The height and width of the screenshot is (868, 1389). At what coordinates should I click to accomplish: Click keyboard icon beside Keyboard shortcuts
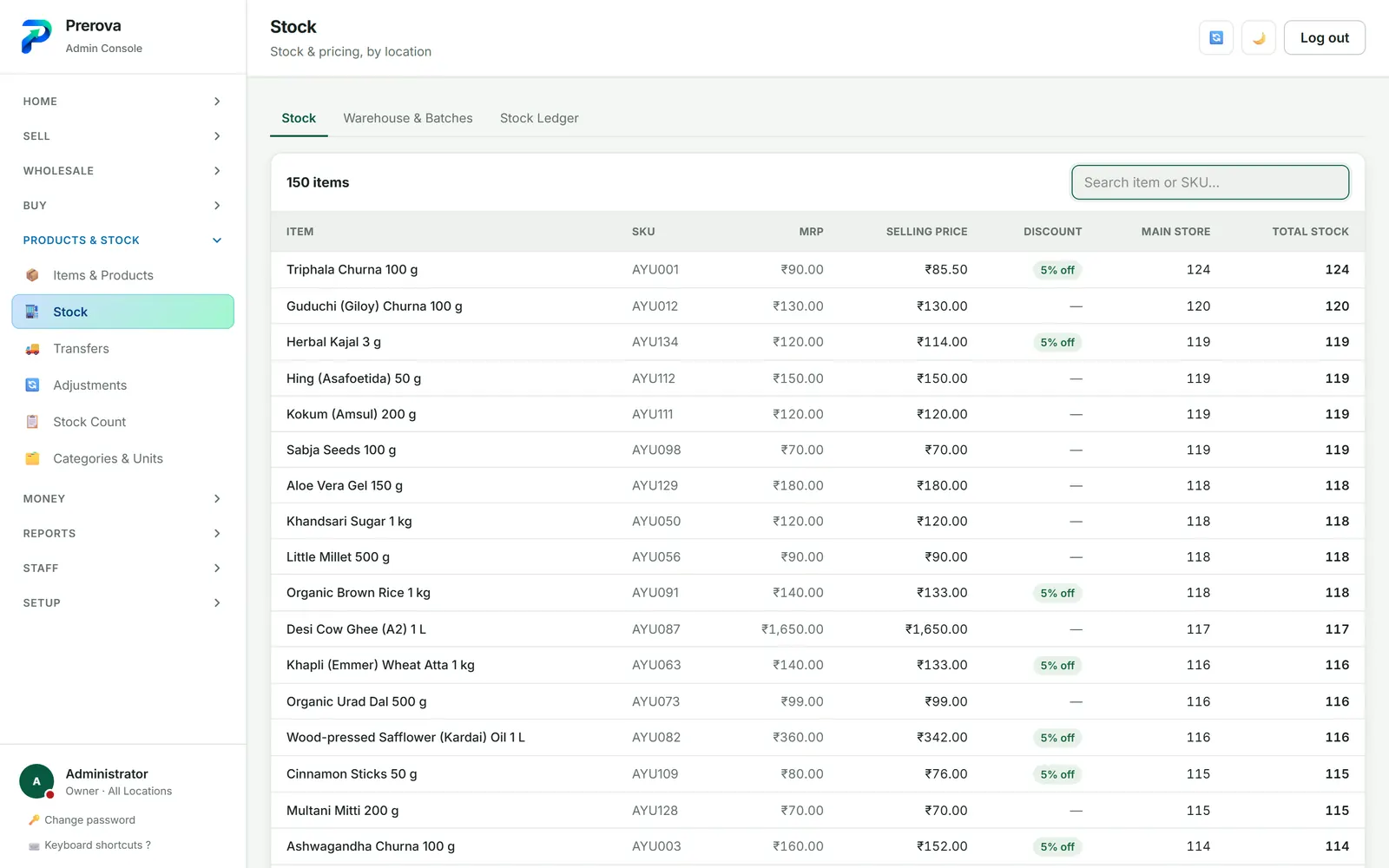tap(34, 845)
